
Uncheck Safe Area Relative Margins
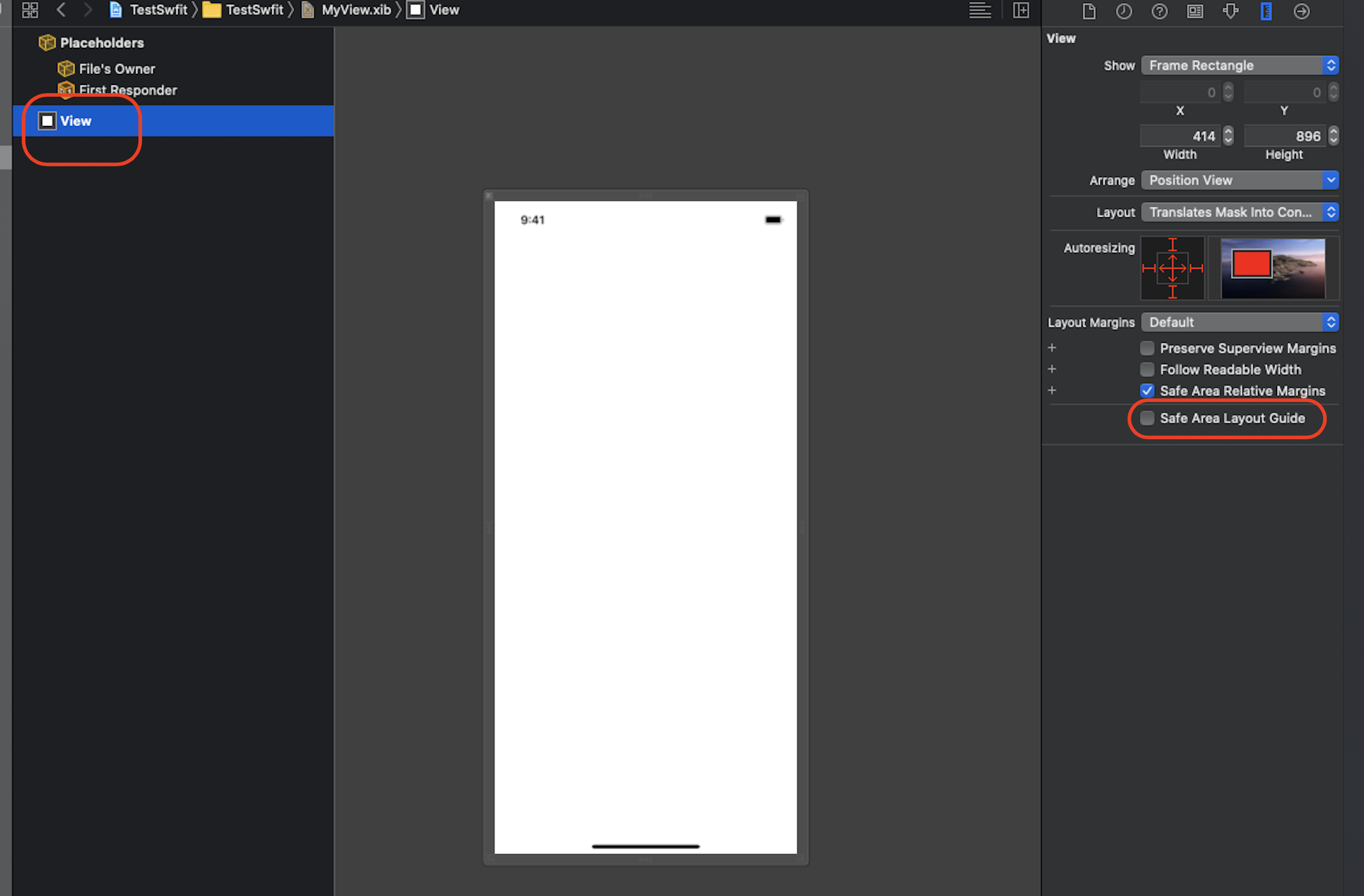tap(1147, 391)
